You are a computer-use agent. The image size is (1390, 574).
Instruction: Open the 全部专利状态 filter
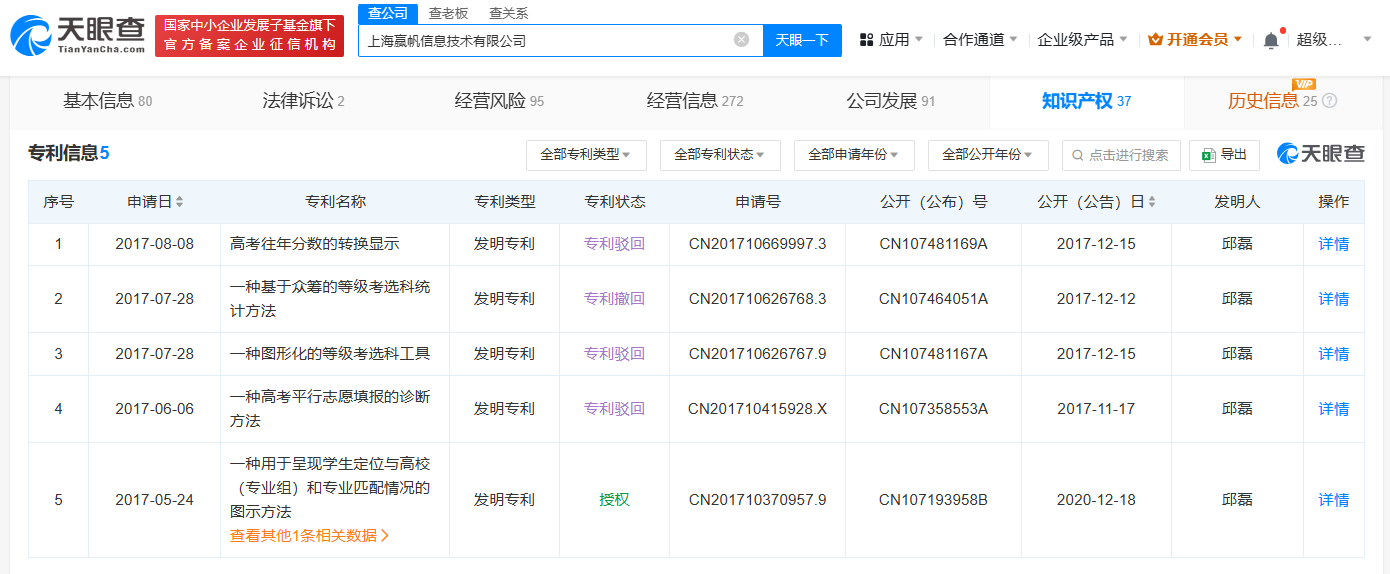click(x=720, y=155)
